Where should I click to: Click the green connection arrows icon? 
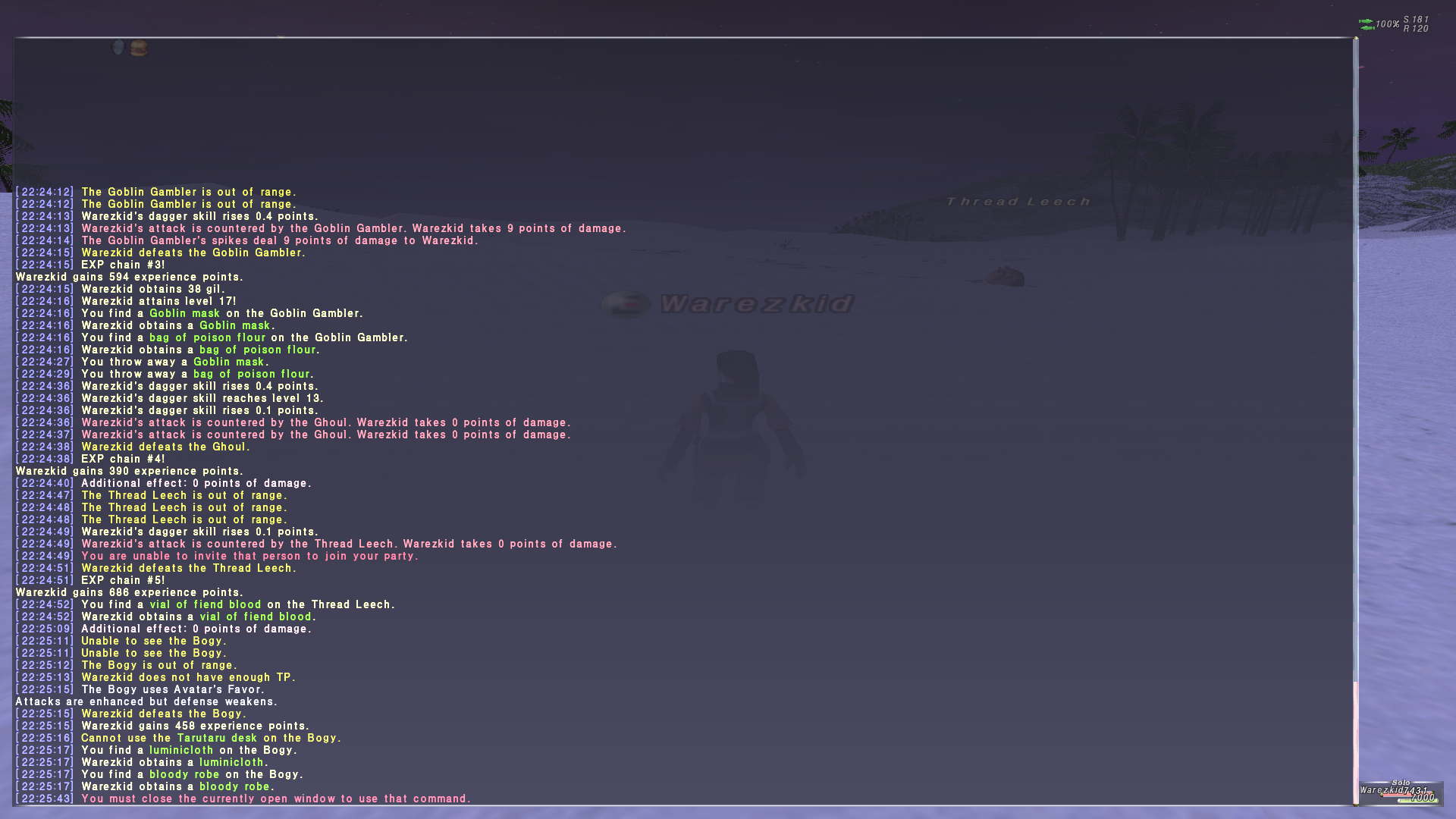click(x=1366, y=24)
